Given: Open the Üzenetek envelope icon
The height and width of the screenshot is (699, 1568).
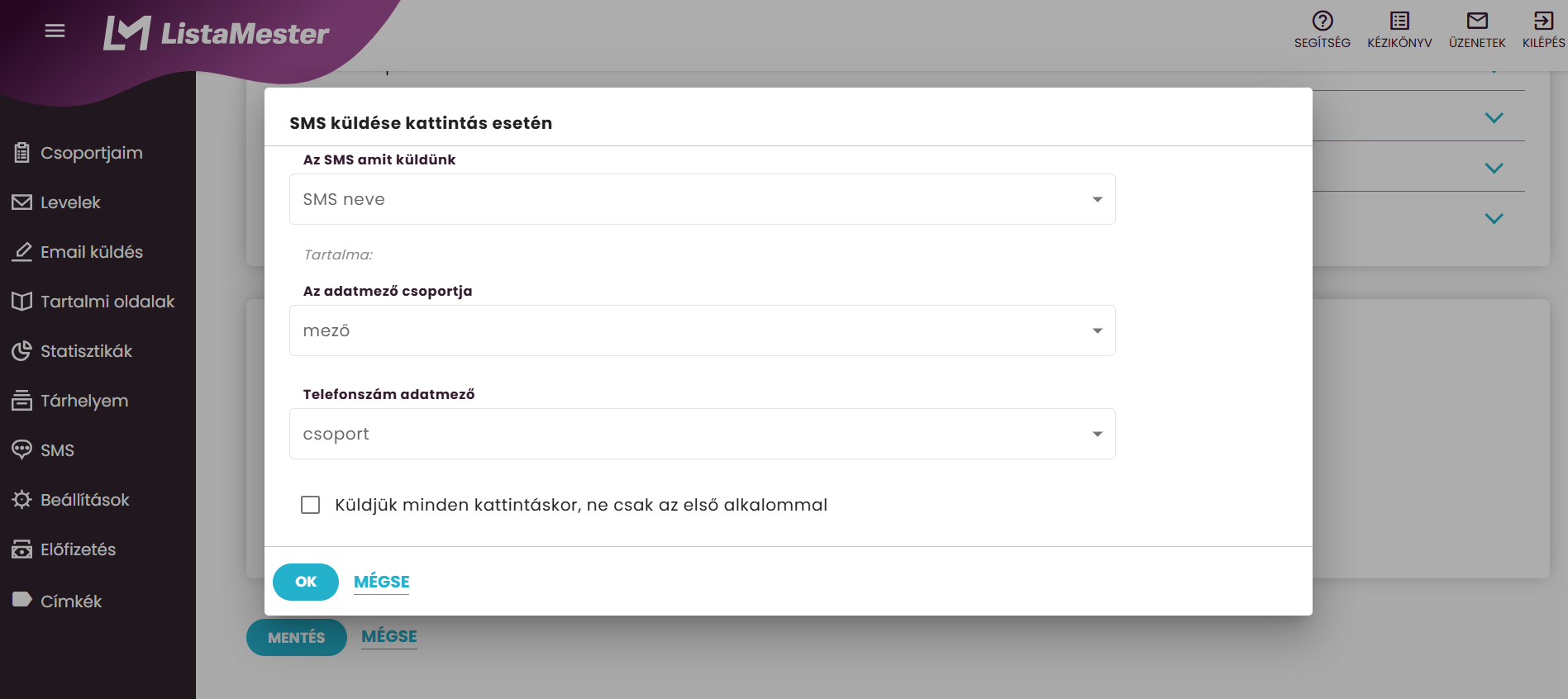Looking at the screenshot, I should point(1477,21).
